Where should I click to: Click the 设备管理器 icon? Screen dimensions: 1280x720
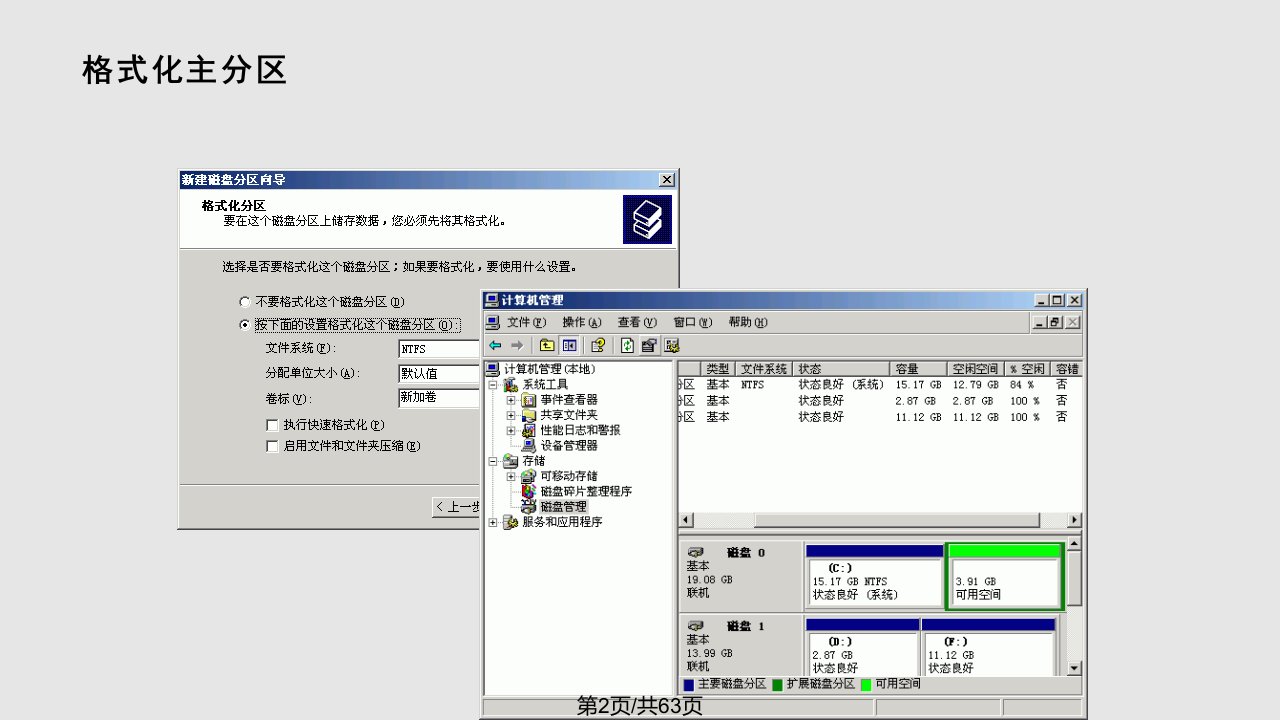[x=529, y=446]
